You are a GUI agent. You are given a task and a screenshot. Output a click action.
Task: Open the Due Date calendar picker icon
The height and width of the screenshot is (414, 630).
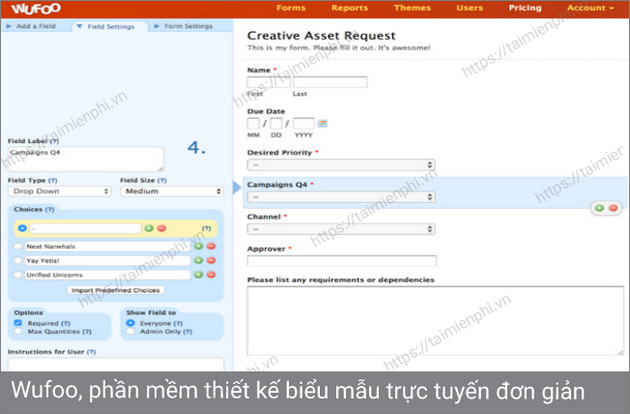(322, 123)
